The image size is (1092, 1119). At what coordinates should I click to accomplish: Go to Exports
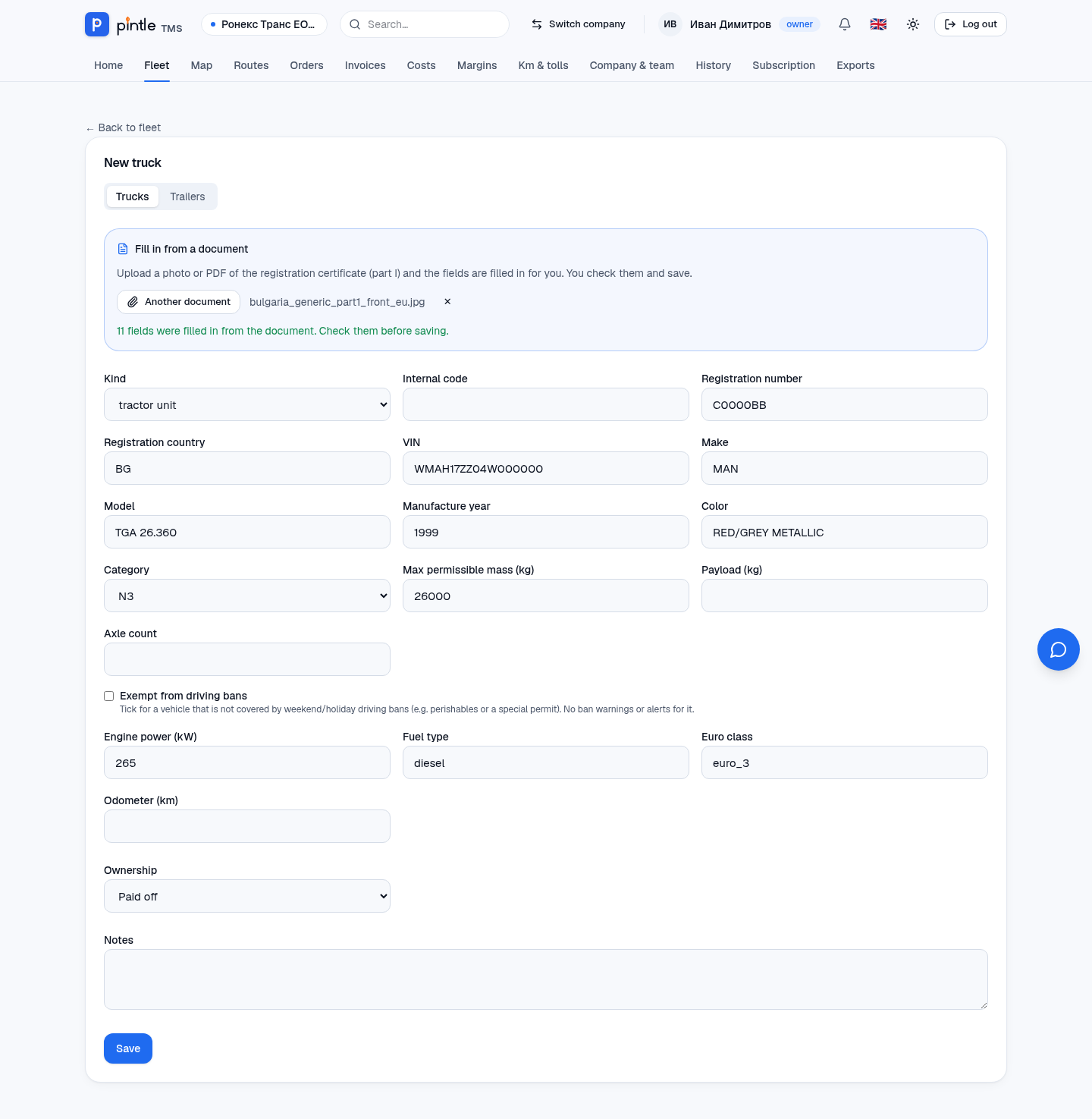[855, 65]
